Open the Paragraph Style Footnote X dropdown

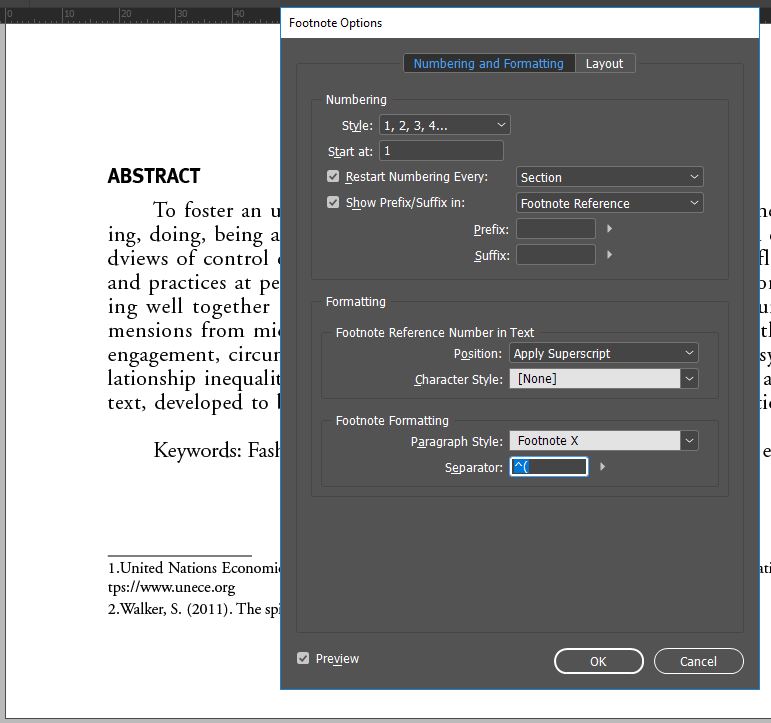(x=689, y=441)
